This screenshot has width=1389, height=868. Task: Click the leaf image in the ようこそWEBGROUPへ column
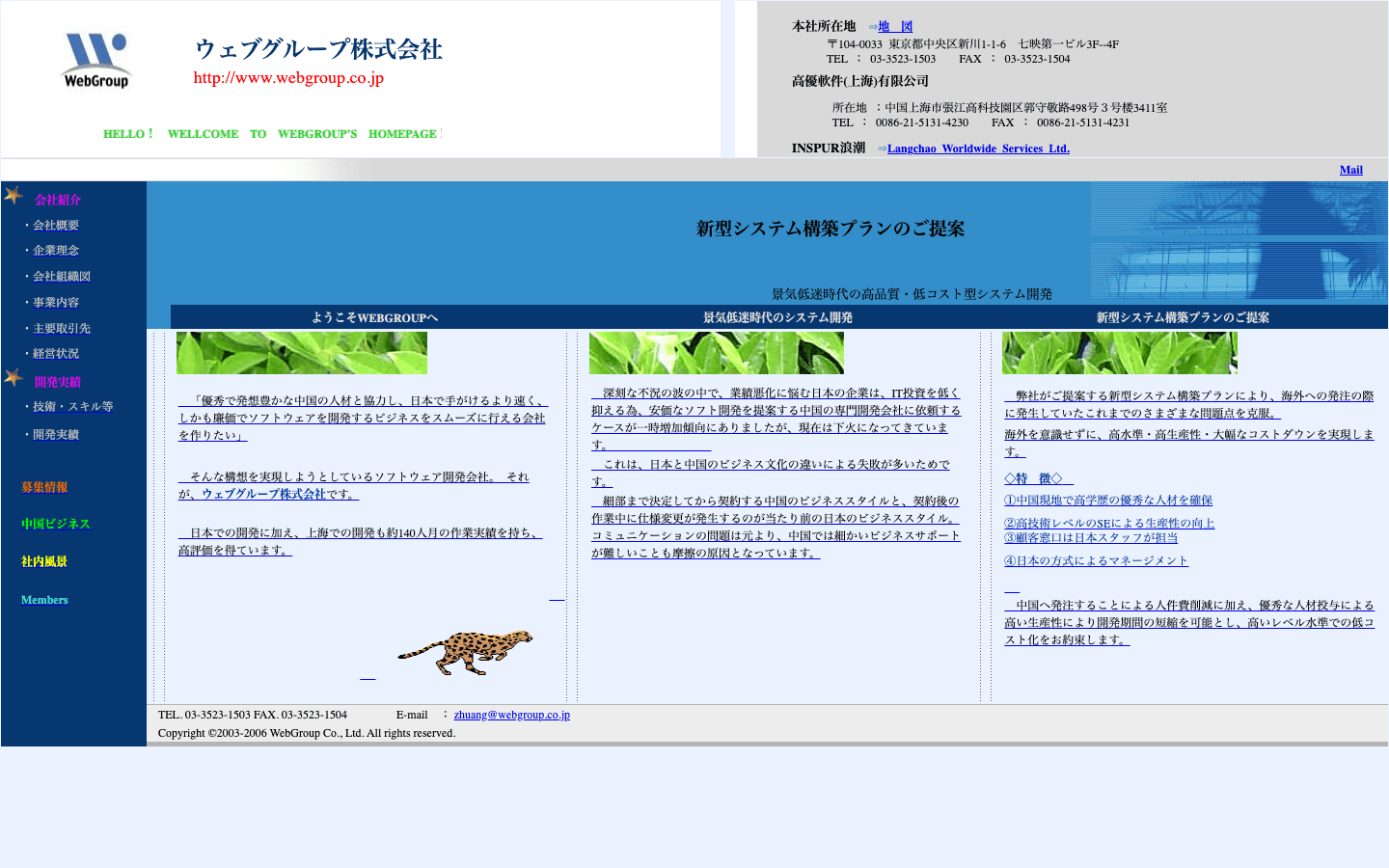[x=302, y=353]
